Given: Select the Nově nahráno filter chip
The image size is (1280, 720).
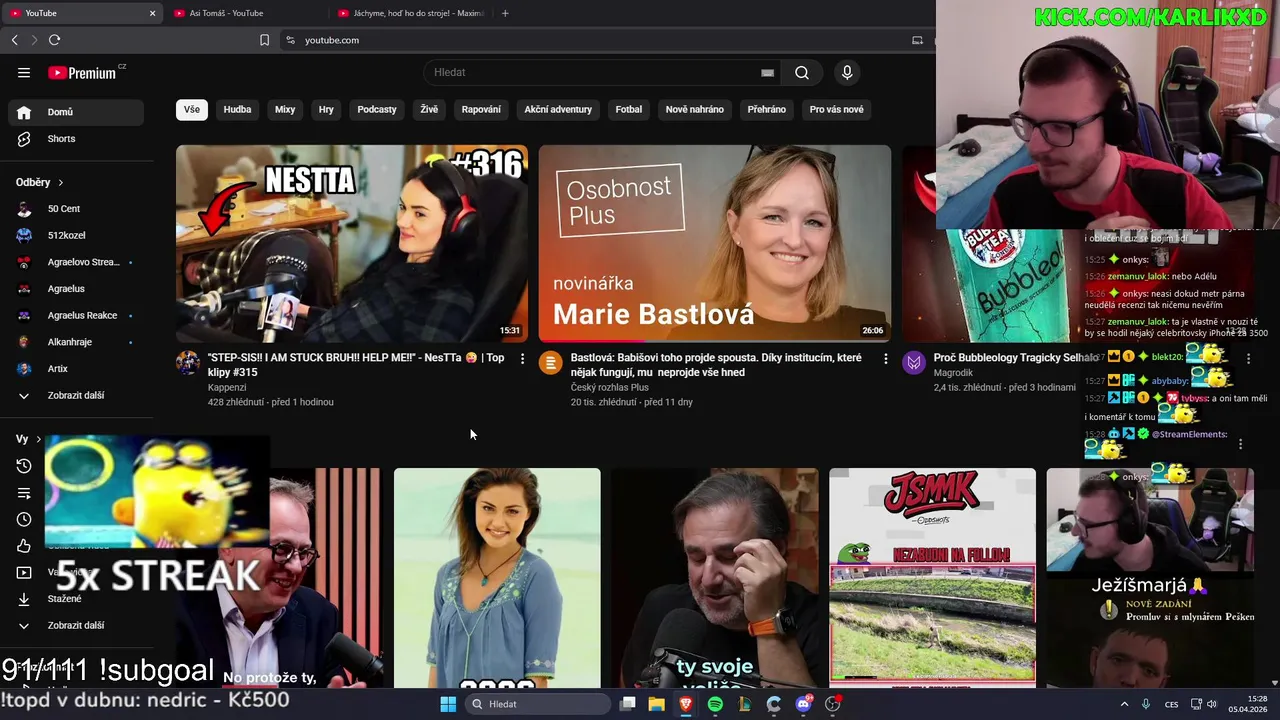Looking at the screenshot, I should coord(695,109).
